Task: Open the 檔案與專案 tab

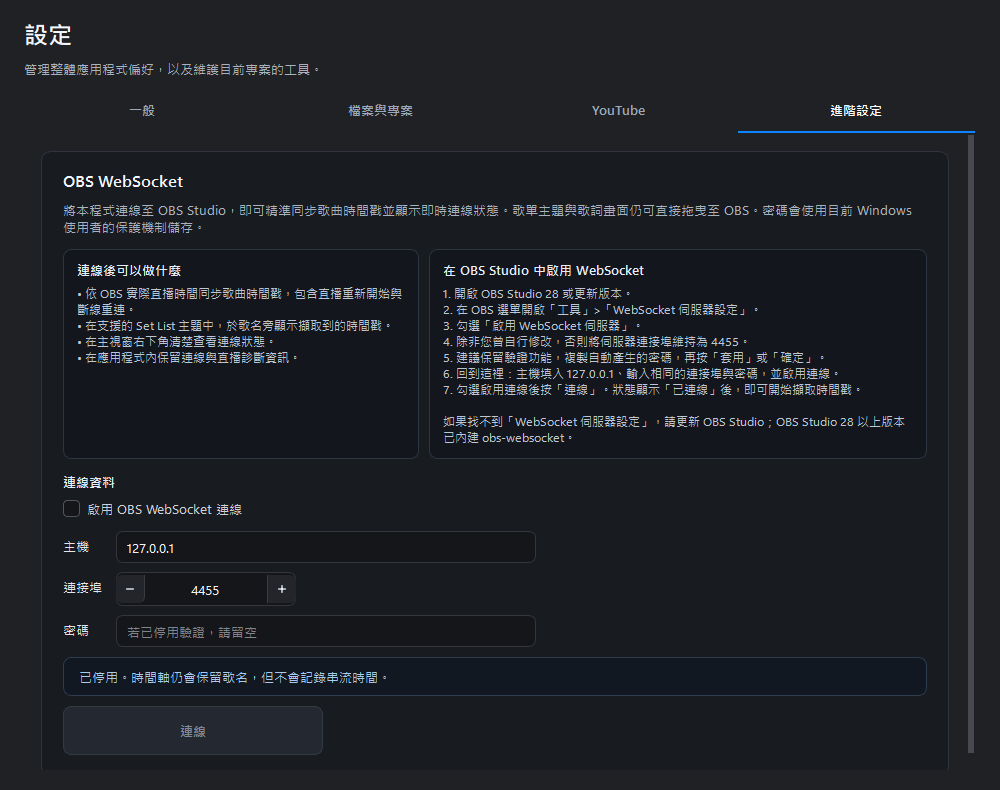Action: [x=380, y=110]
